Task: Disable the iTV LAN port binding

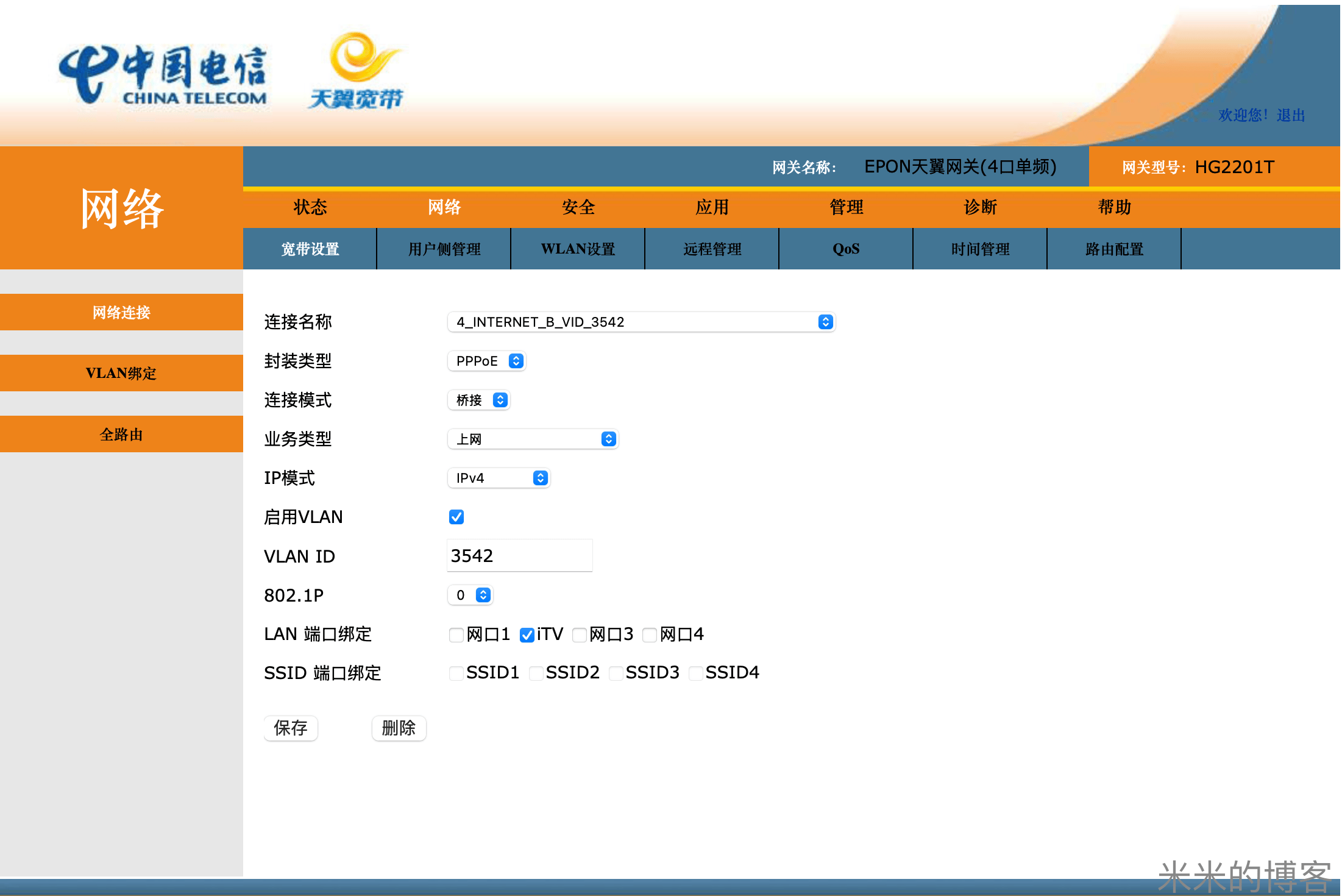Action: tap(527, 635)
